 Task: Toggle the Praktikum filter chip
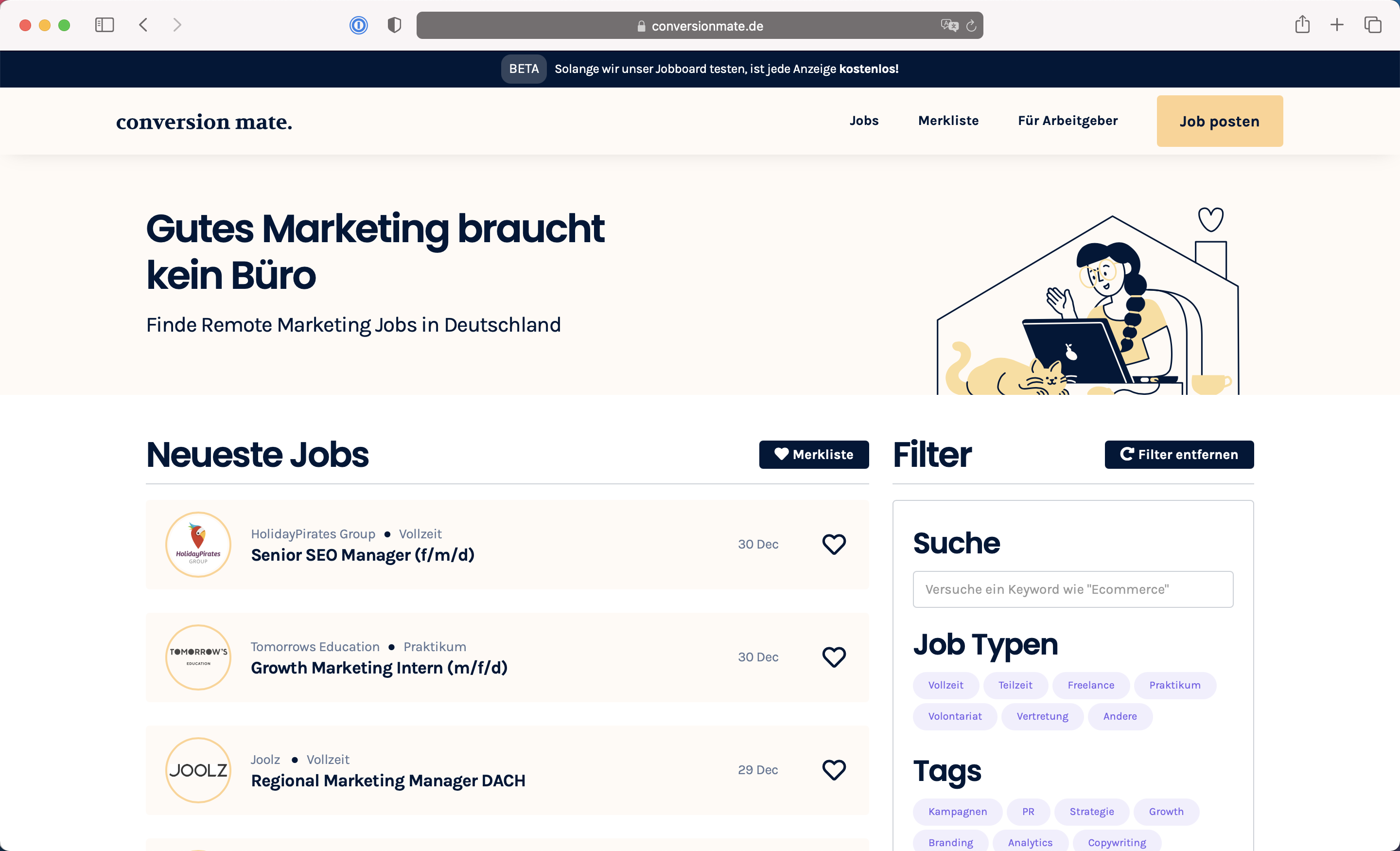1174,685
